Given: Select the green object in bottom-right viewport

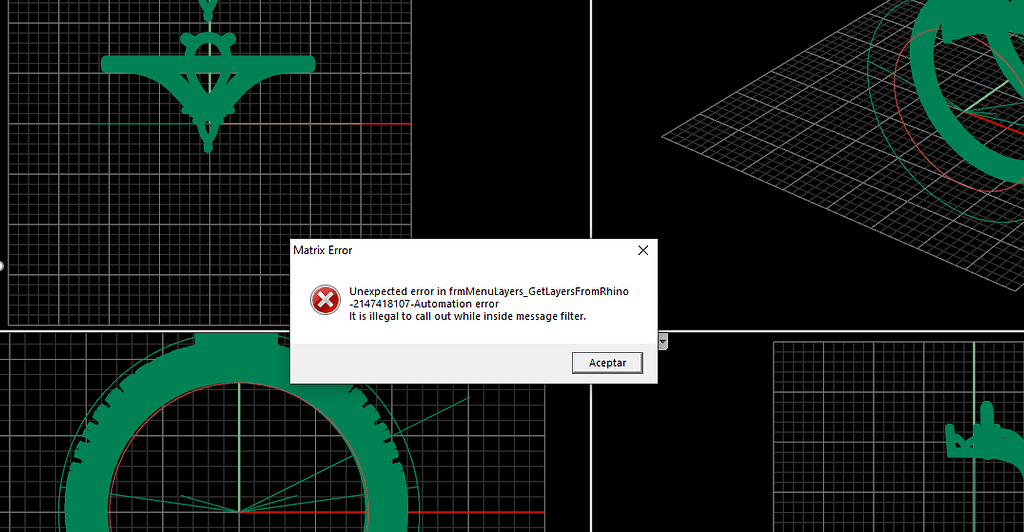Looking at the screenshot, I should coord(985,444).
